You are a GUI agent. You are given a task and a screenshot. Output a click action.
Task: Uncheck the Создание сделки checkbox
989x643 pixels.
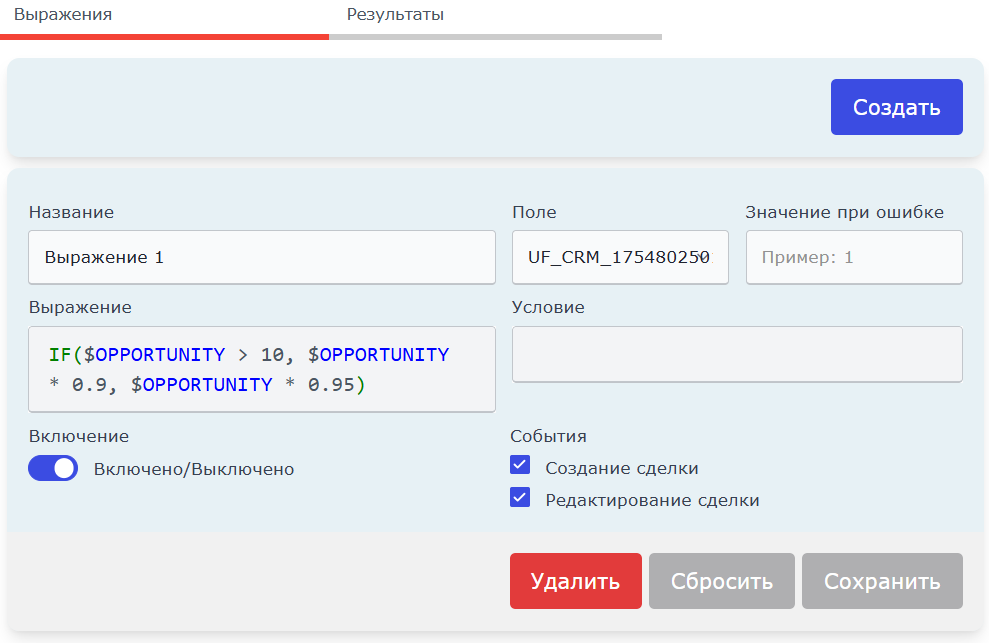point(520,465)
